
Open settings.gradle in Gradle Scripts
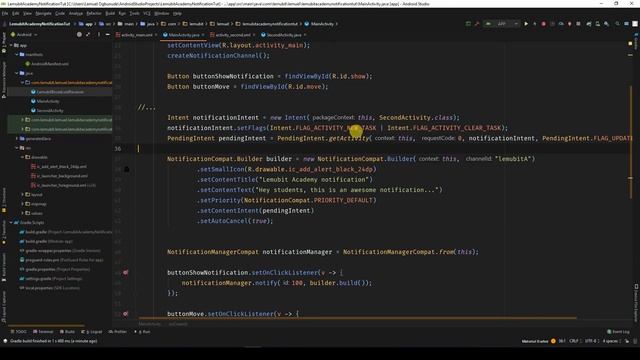(x=51, y=279)
